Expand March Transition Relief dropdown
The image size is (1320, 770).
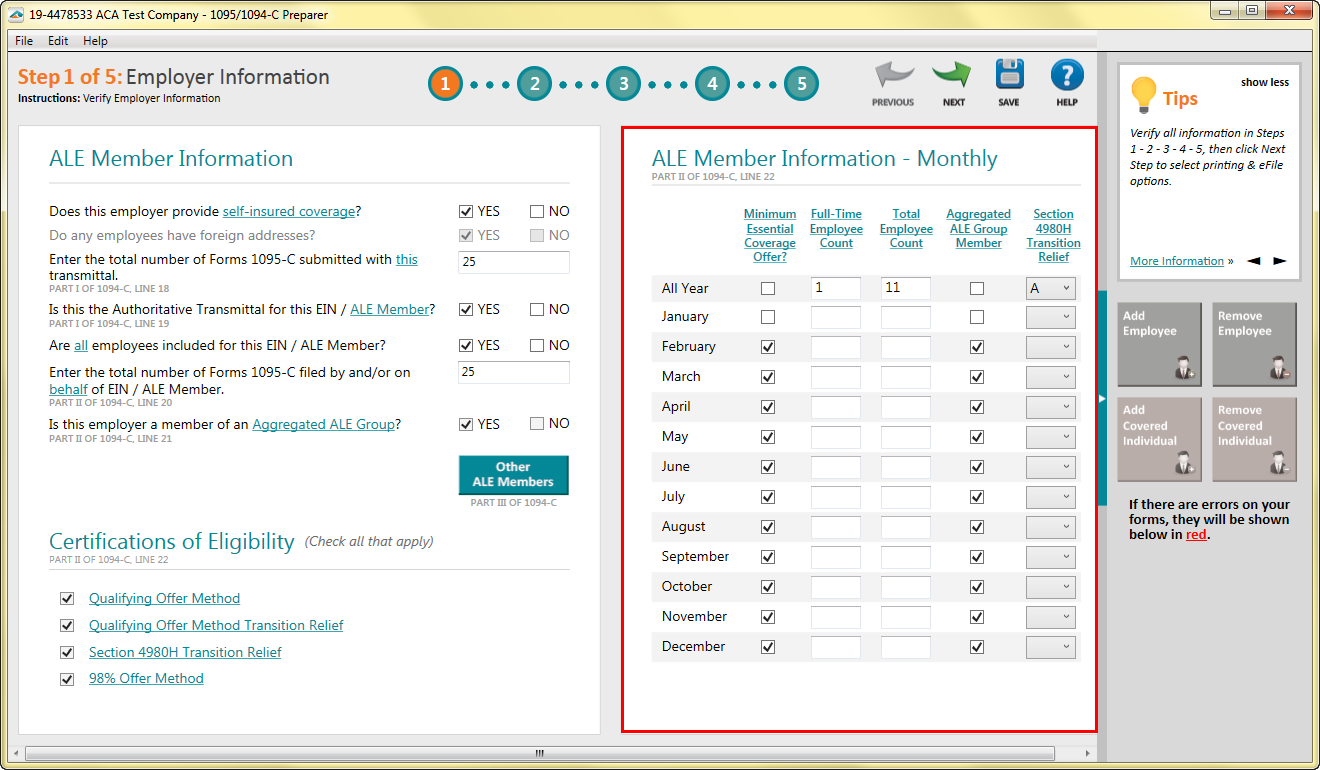(x=1051, y=377)
